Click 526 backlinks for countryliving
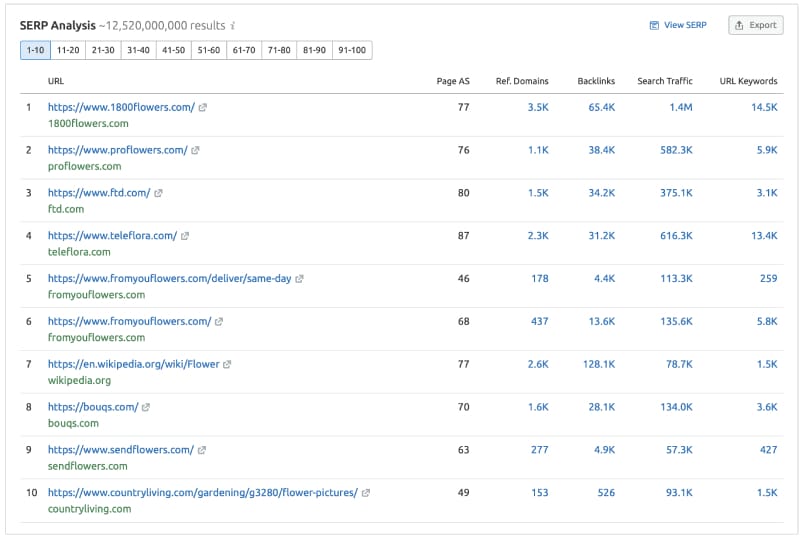The width and height of the screenshot is (802, 539). tap(606, 493)
